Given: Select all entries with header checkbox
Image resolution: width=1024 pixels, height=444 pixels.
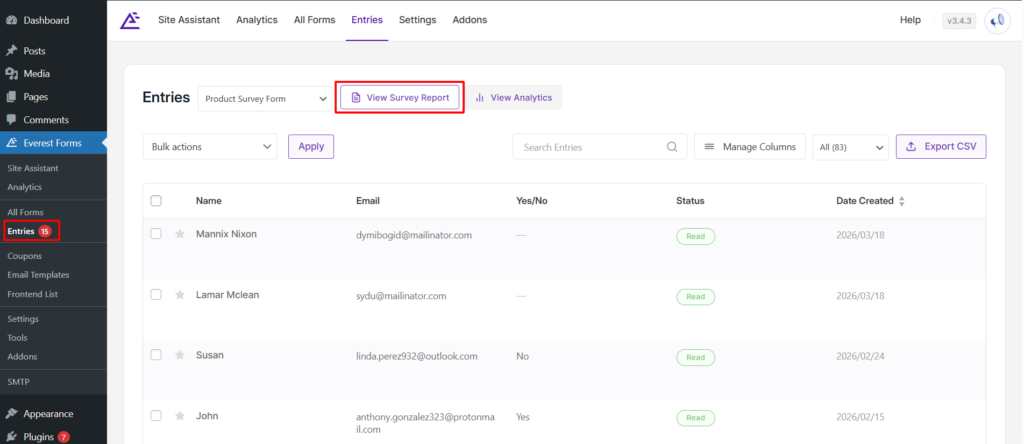Looking at the screenshot, I should click(155, 201).
